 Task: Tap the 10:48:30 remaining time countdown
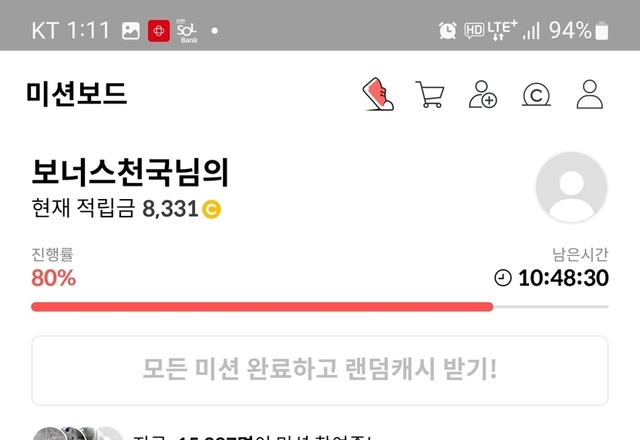tap(563, 278)
